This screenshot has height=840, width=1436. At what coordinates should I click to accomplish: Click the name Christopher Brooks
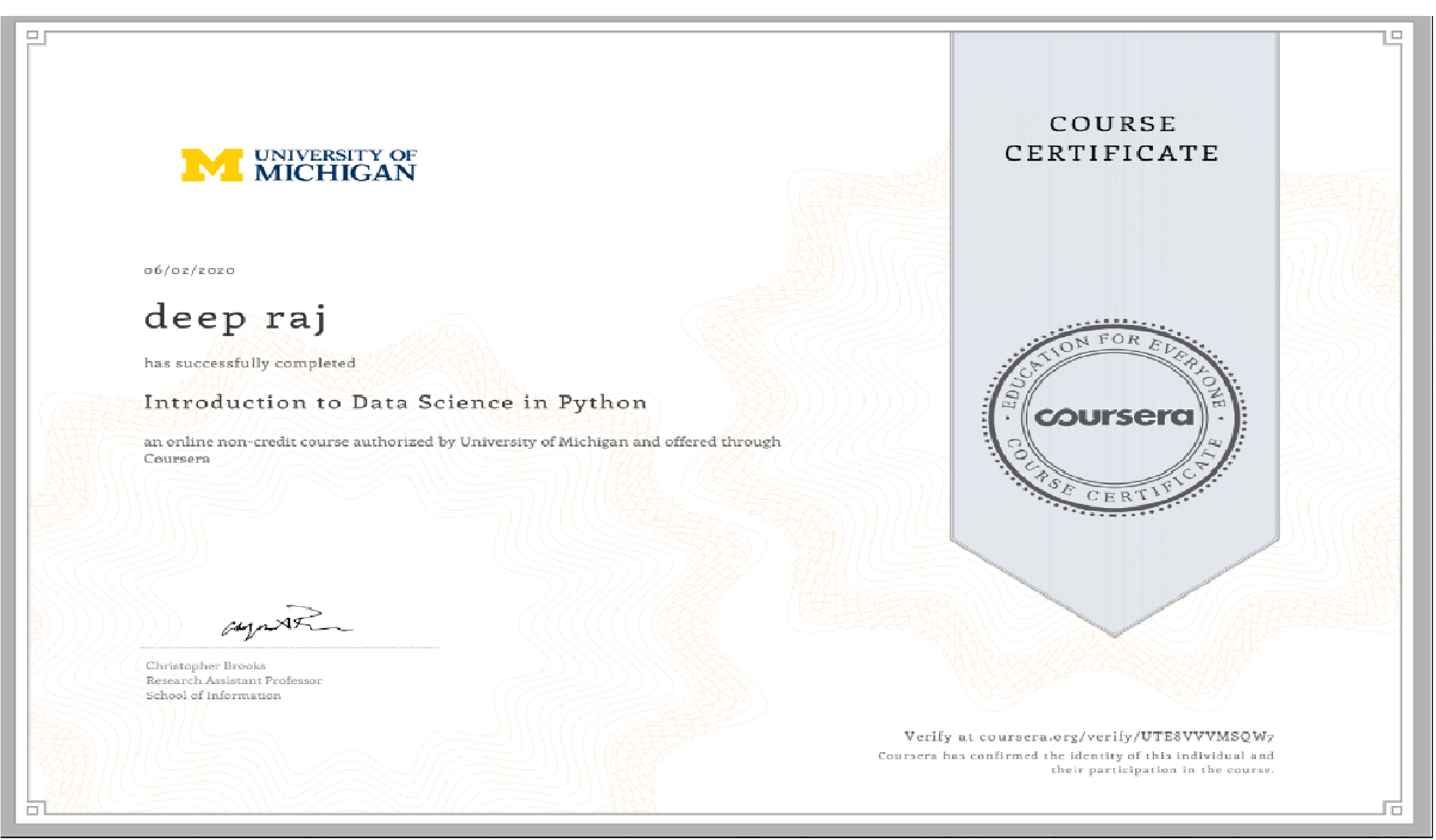click(x=206, y=666)
